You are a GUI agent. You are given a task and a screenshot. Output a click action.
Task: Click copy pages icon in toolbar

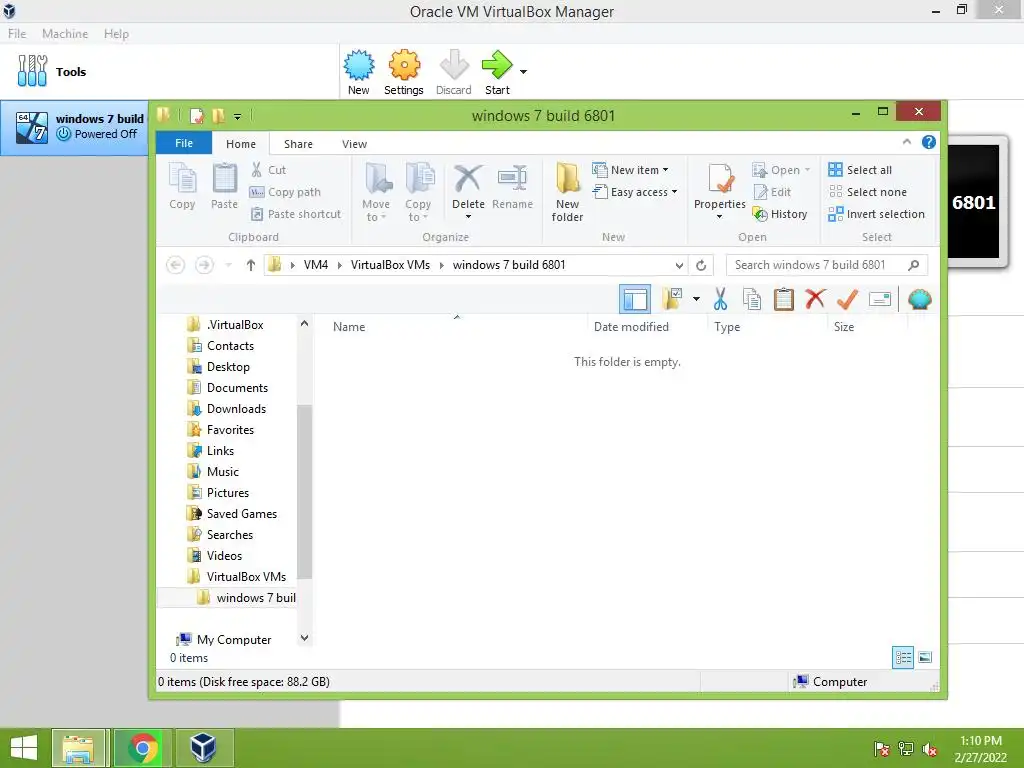tap(752, 300)
